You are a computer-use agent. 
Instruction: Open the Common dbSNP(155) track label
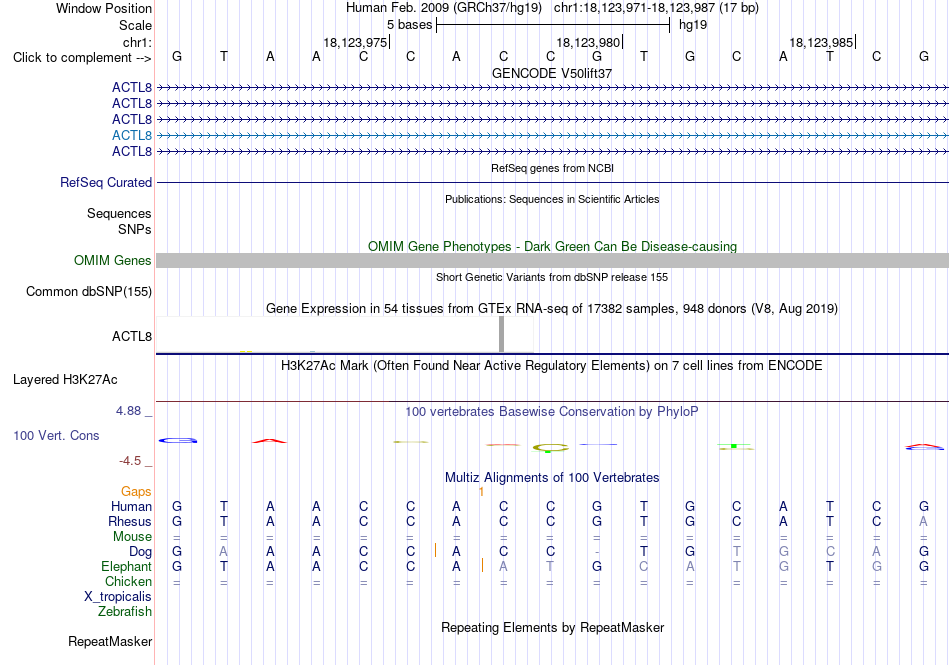coord(89,291)
